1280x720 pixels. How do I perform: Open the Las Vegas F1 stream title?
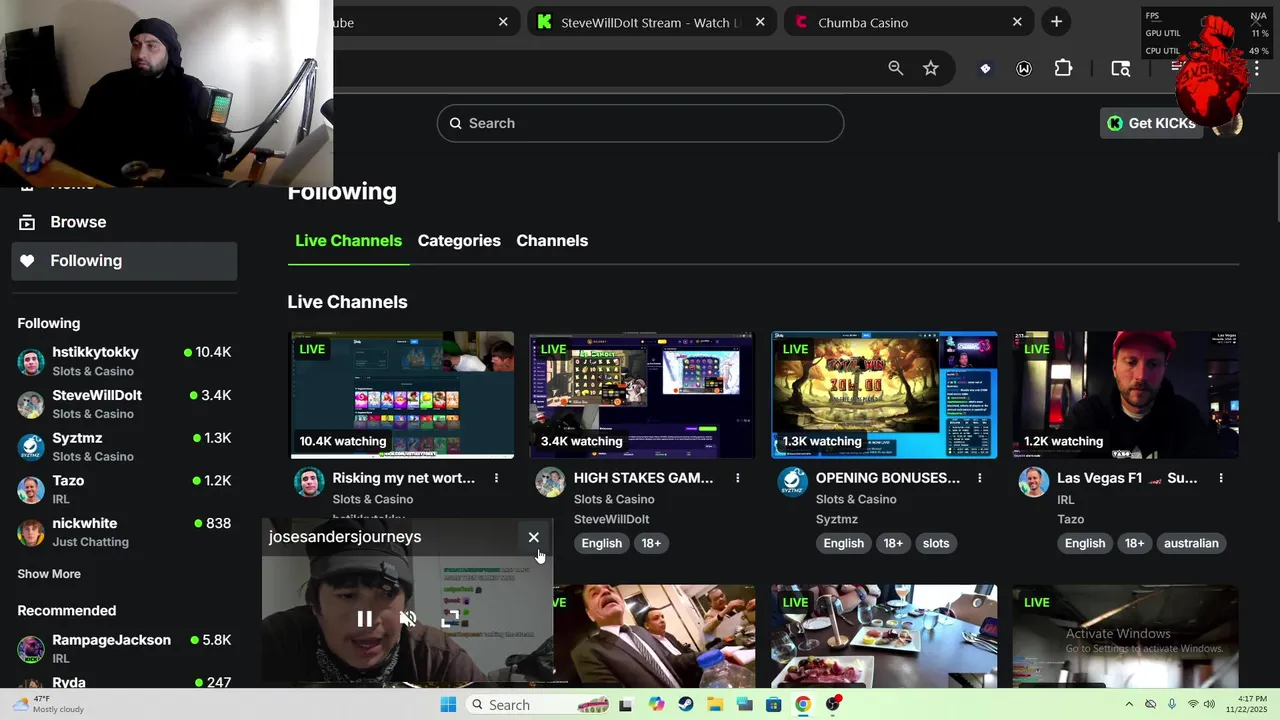(x=1127, y=478)
